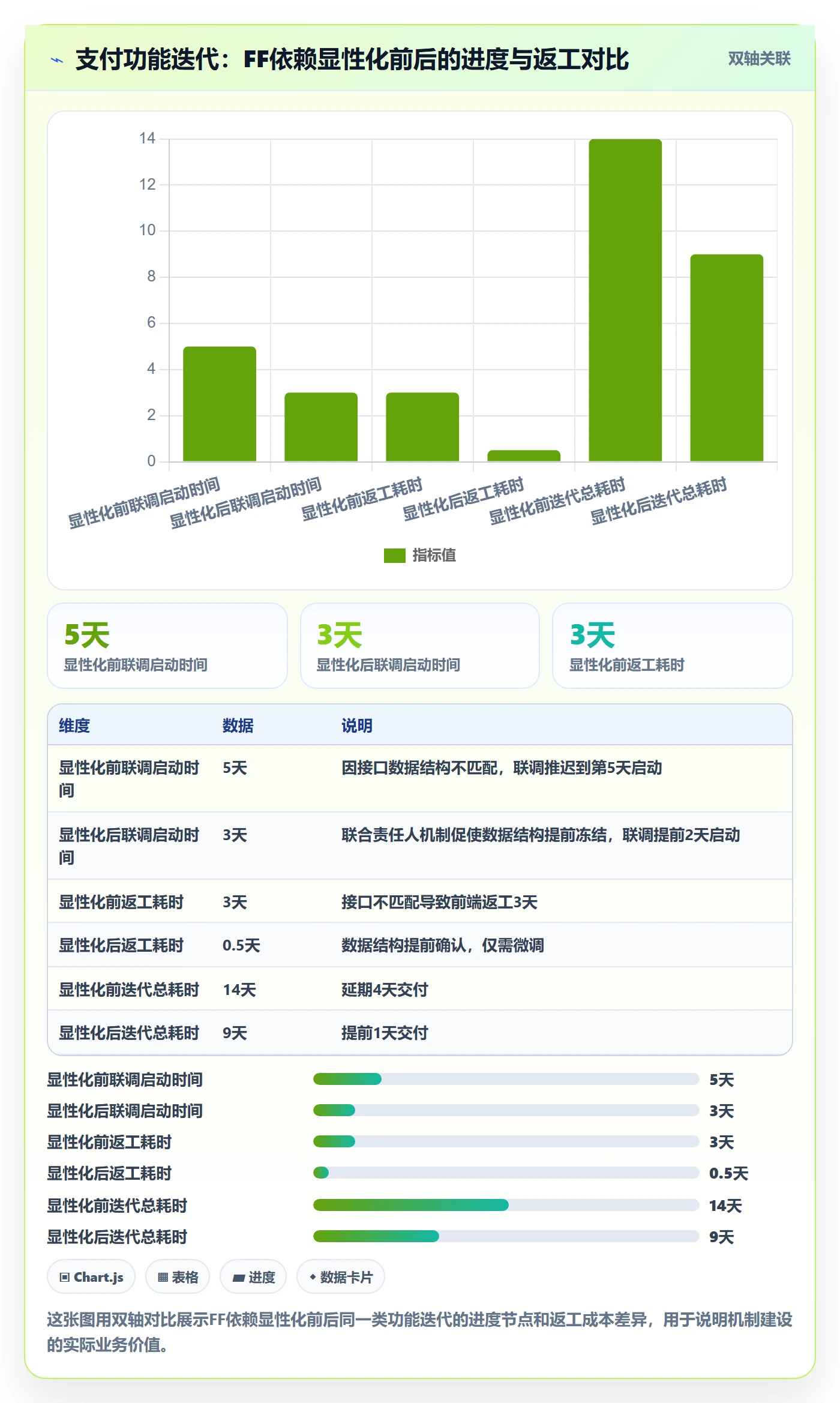Click table cell 数据结构提前确认，仅需微调
Screen dimensions: 840x1403
[x=443, y=946]
